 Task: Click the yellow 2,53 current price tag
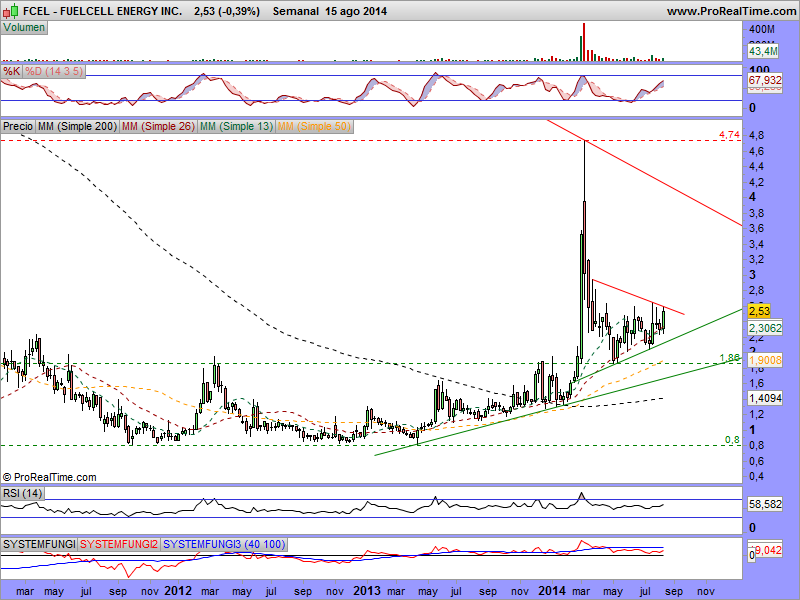point(759,311)
